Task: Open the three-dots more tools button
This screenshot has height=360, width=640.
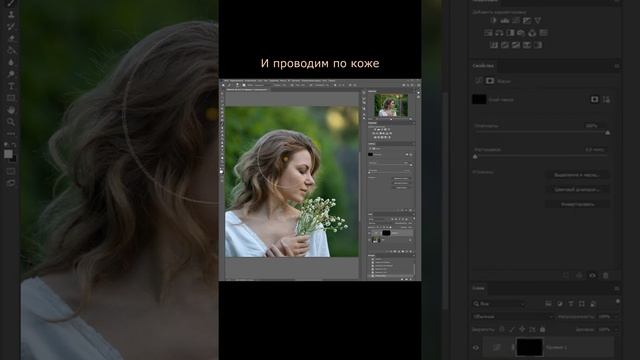Action: [11, 133]
